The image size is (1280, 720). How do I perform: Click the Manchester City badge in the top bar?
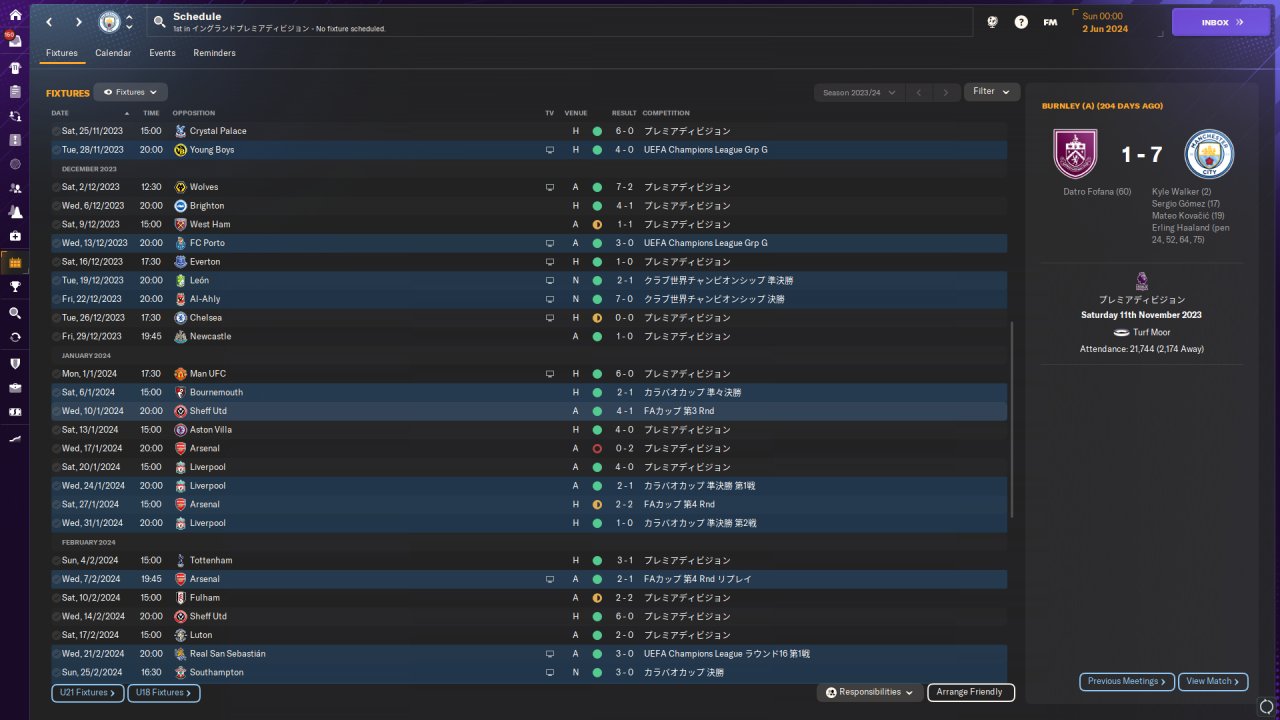coord(109,22)
